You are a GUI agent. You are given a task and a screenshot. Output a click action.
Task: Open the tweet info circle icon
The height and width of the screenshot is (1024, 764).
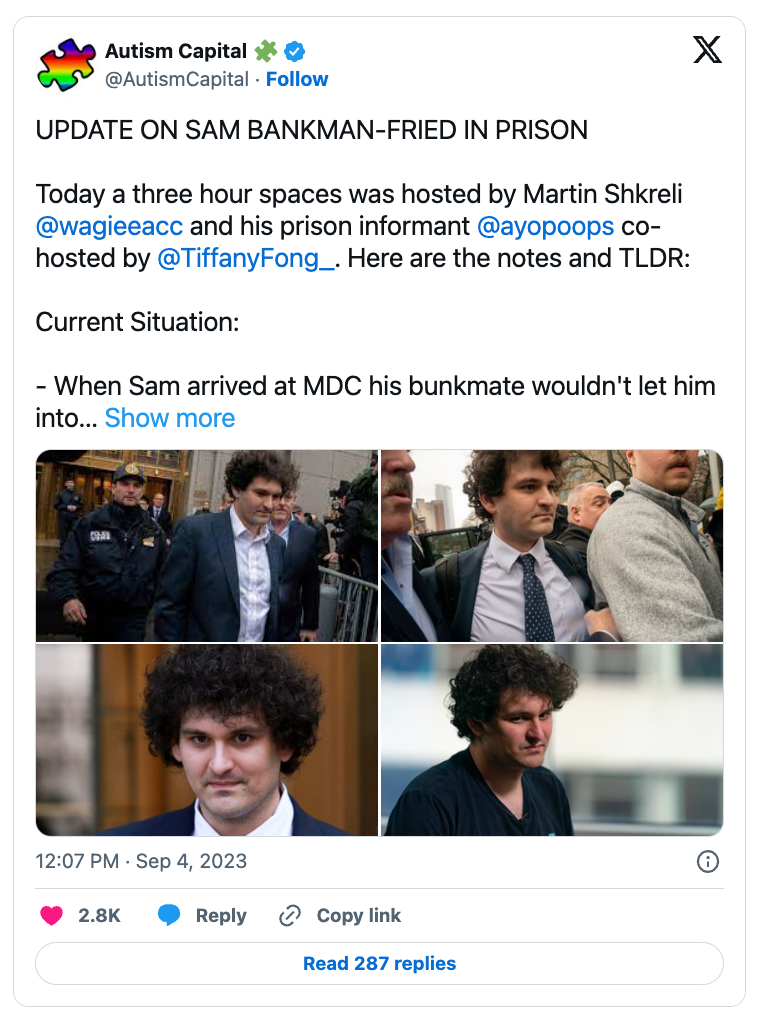tap(707, 861)
